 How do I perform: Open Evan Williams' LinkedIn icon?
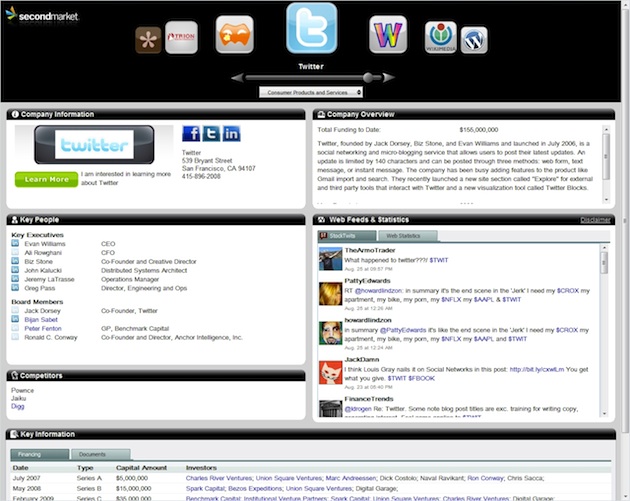pos(15,243)
